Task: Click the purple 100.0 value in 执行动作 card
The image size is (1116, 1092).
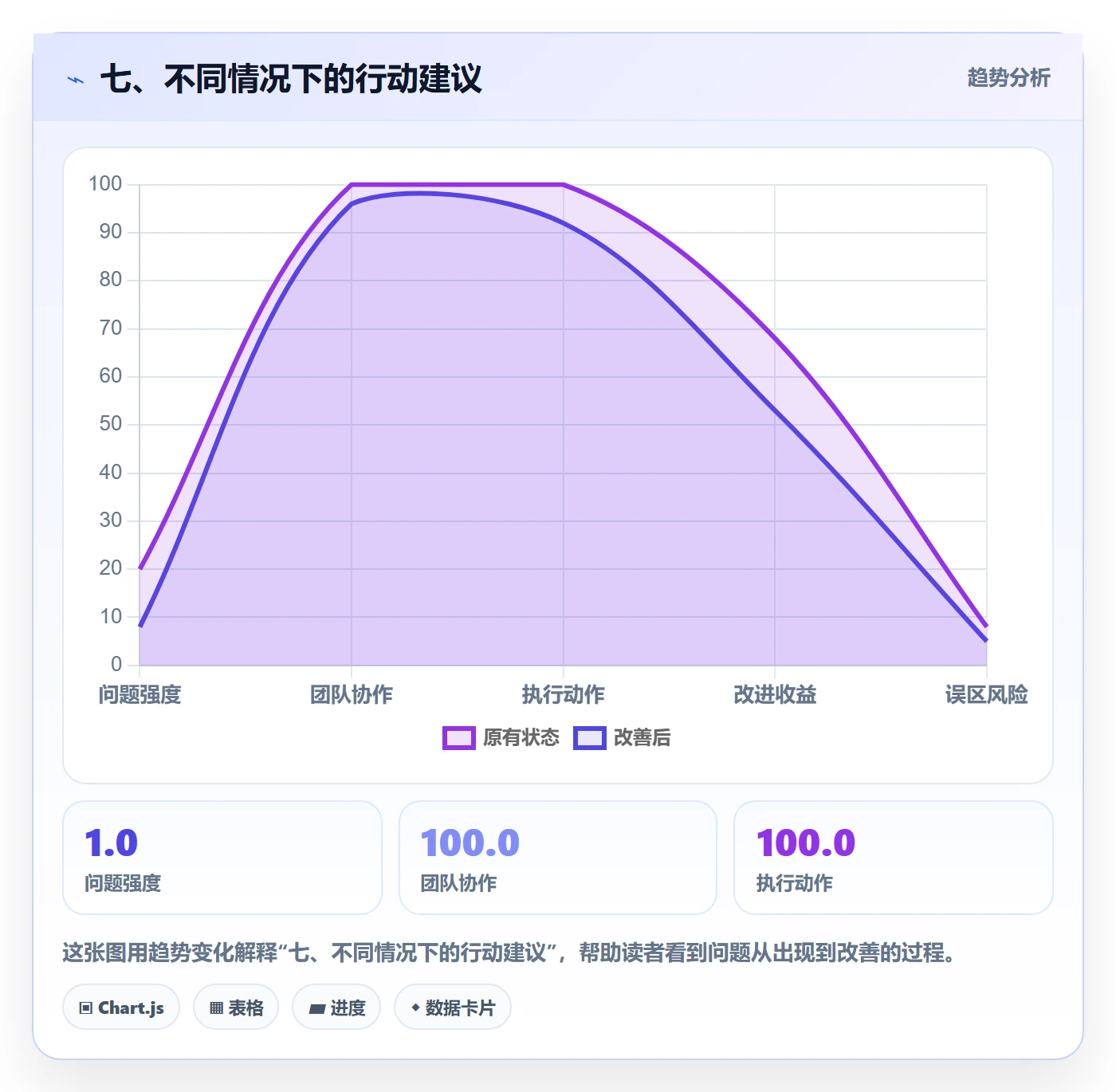Action: point(805,843)
